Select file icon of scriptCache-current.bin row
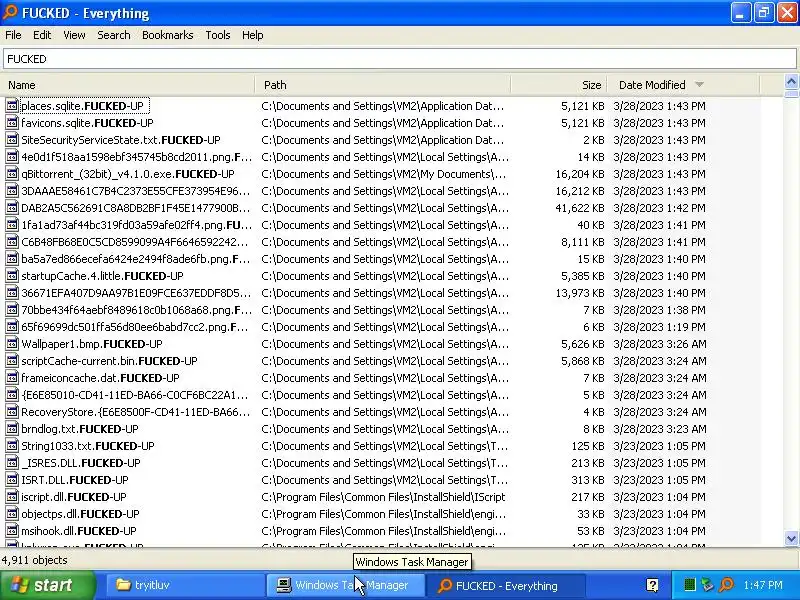The height and width of the screenshot is (600, 800). point(12,361)
